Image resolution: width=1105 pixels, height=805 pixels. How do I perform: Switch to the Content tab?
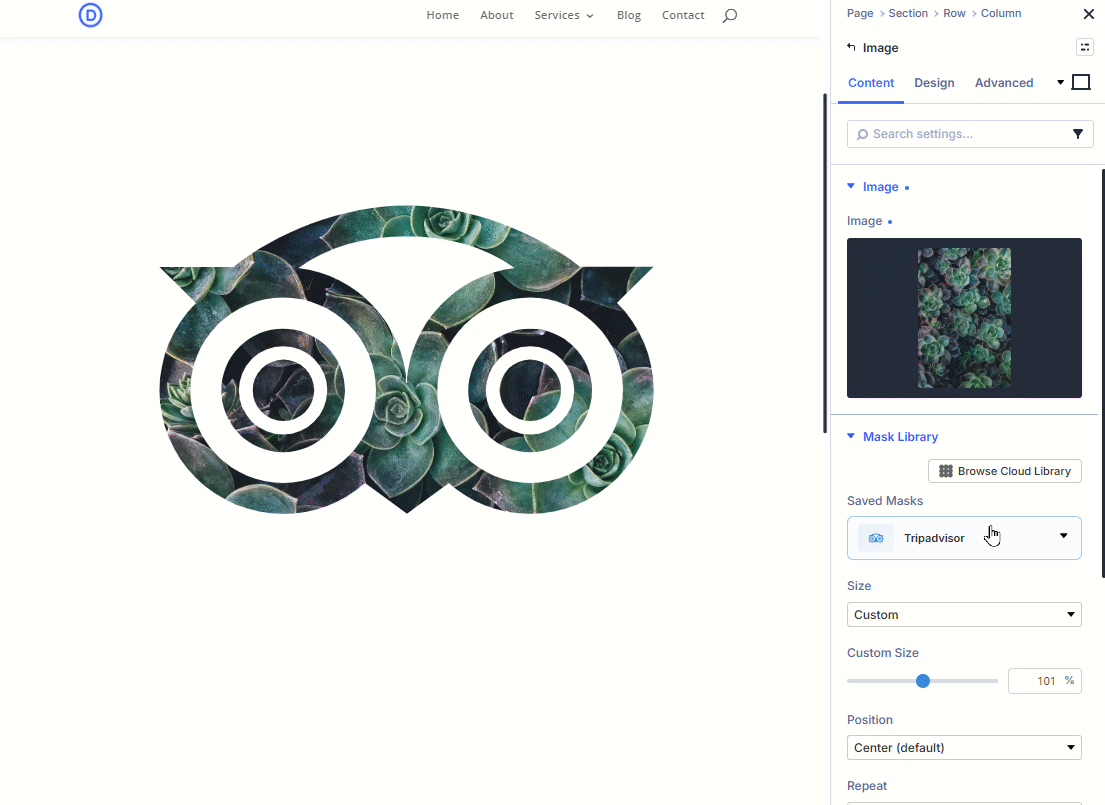click(x=871, y=82)
